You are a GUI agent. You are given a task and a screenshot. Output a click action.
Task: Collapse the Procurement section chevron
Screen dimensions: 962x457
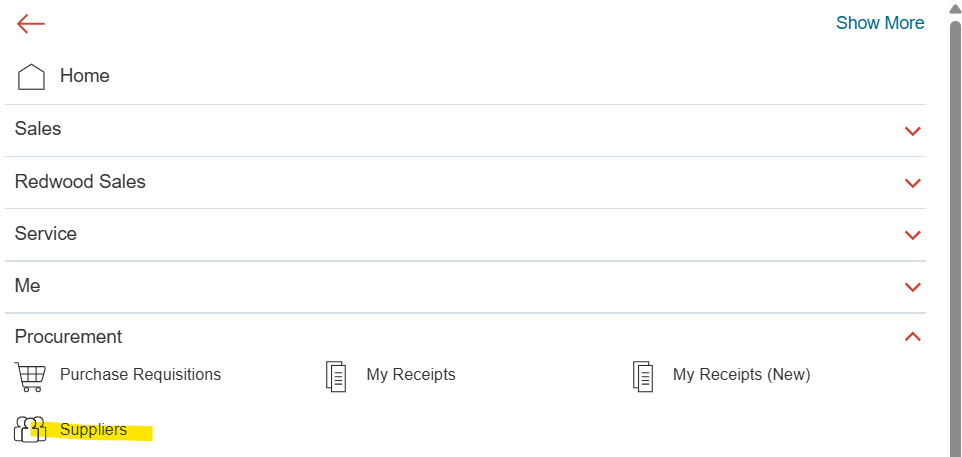click(913, 336)
